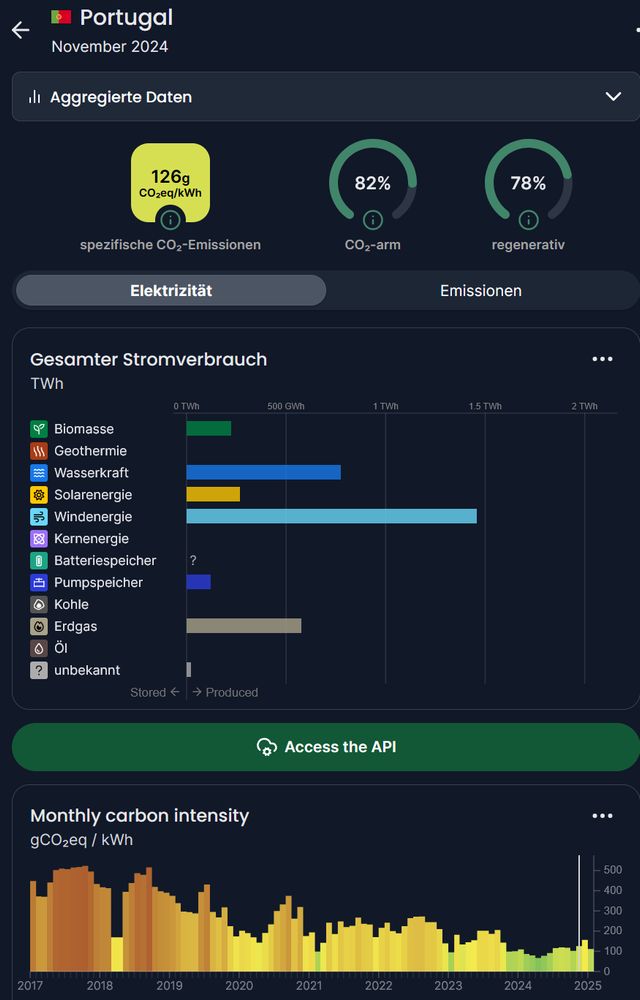Open Gesamter Stromverbrauch three-dot menu
640x1000 pixels.
click(602, 359)
